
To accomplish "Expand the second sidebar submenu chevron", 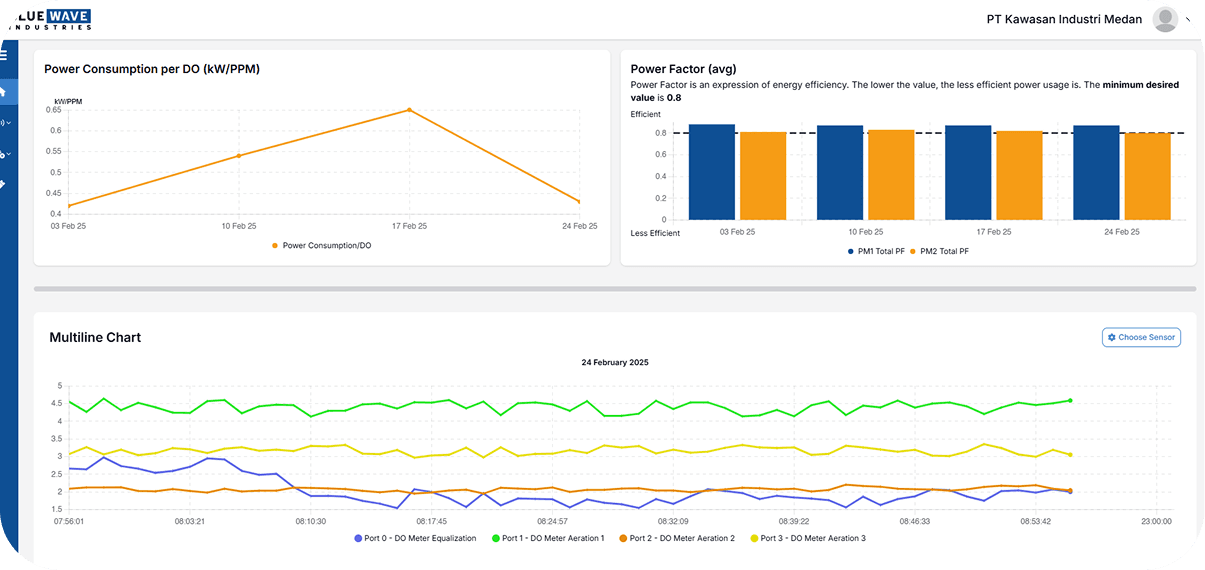I will coord(9,154).
